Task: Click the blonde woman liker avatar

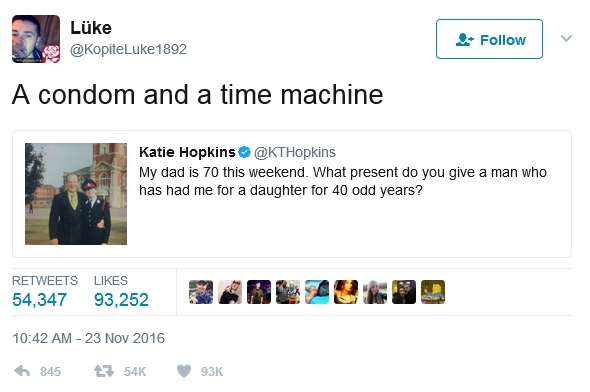Action: click(x=375, y=292)
